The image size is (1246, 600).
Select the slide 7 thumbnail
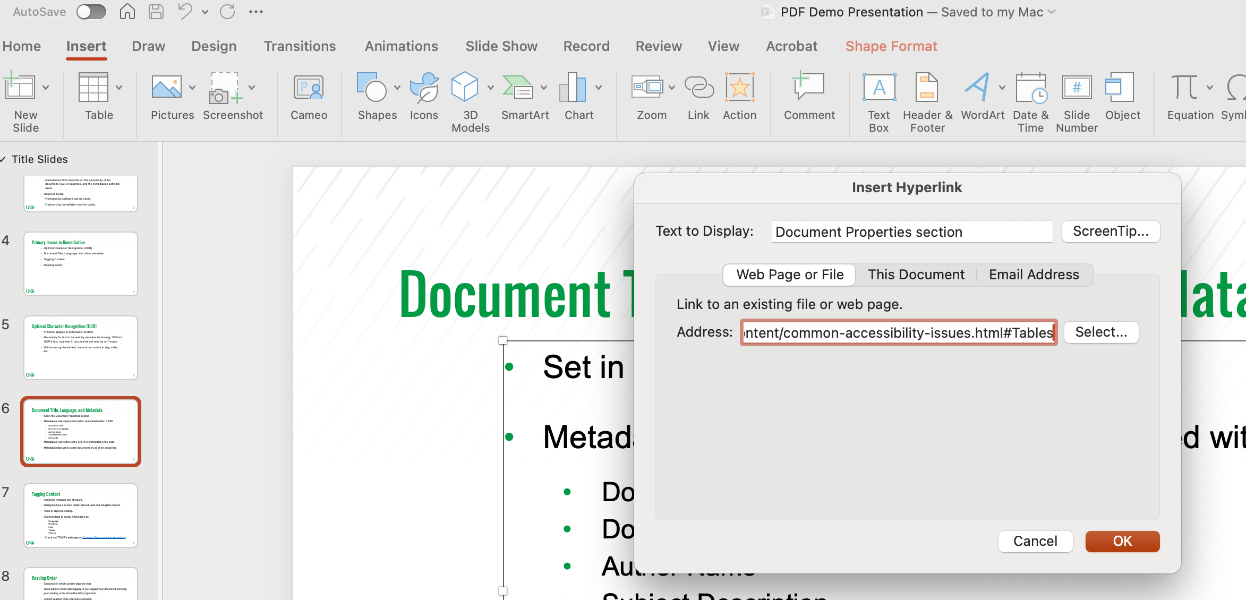click(x=80, y=515)
